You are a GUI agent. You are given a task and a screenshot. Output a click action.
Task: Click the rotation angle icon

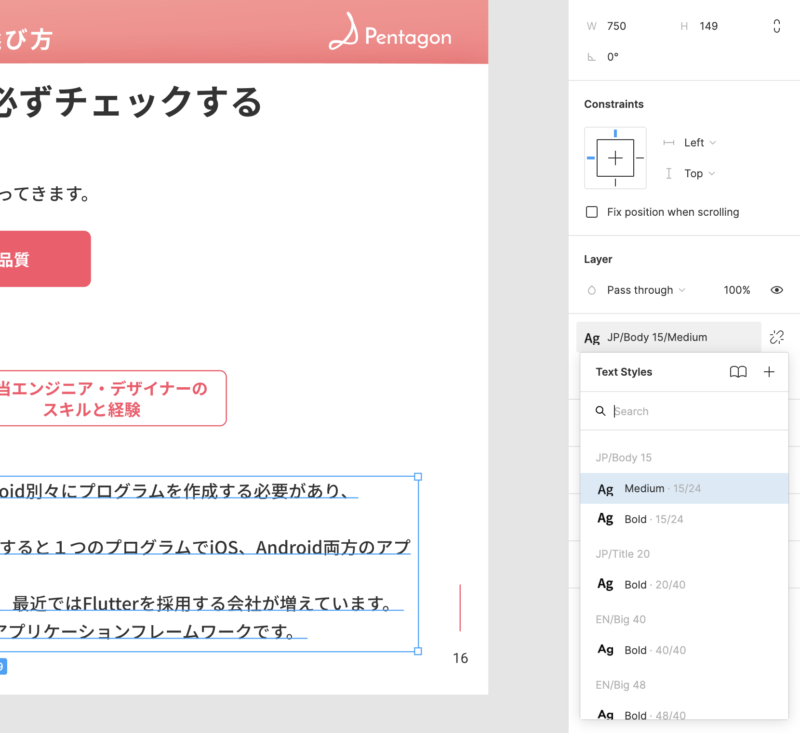tap(592, 57)
